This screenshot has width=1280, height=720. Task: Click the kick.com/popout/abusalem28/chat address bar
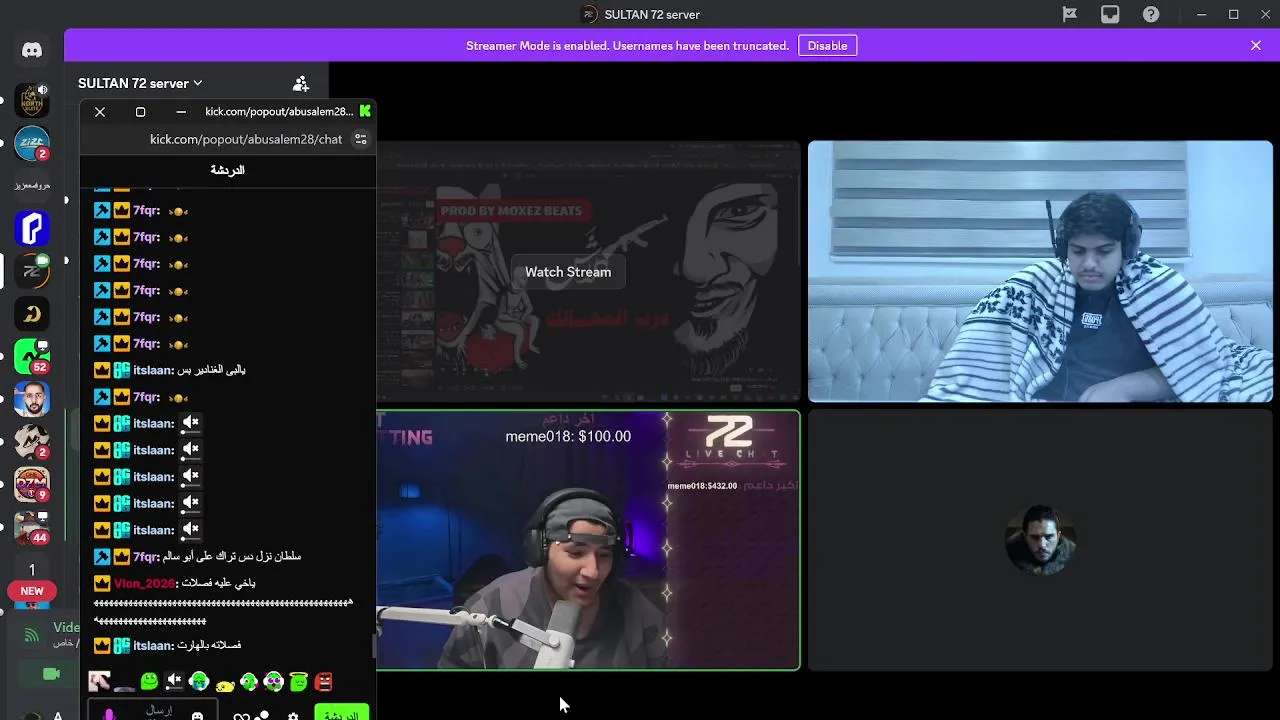click(246, 139)
